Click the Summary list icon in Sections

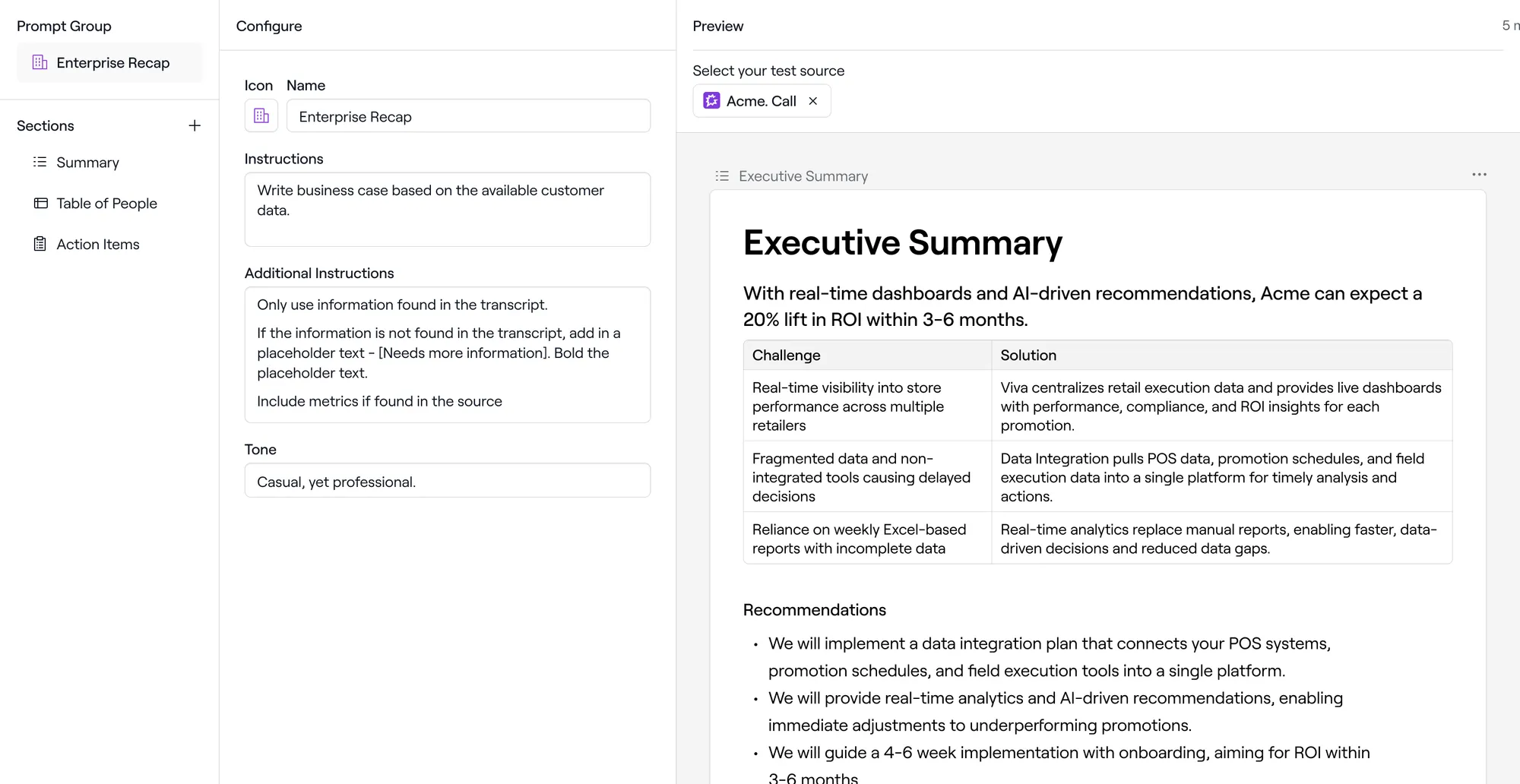(x=40, y=162)
